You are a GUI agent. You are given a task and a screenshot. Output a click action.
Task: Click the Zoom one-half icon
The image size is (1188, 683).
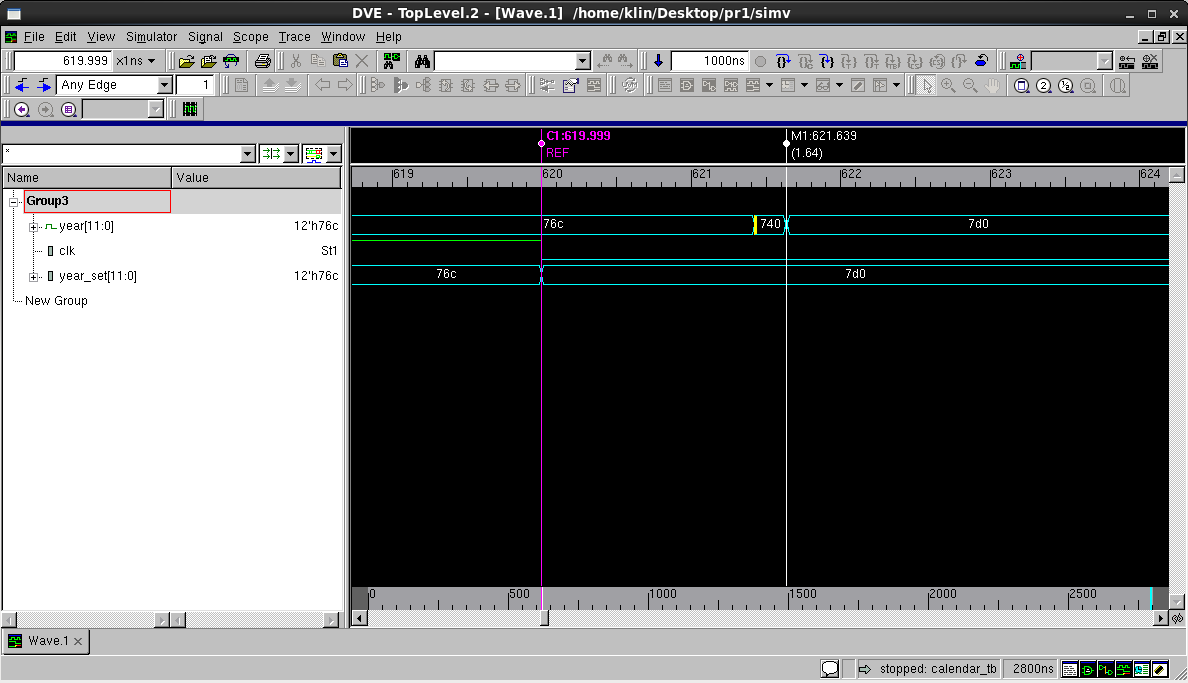[1065, 86]
